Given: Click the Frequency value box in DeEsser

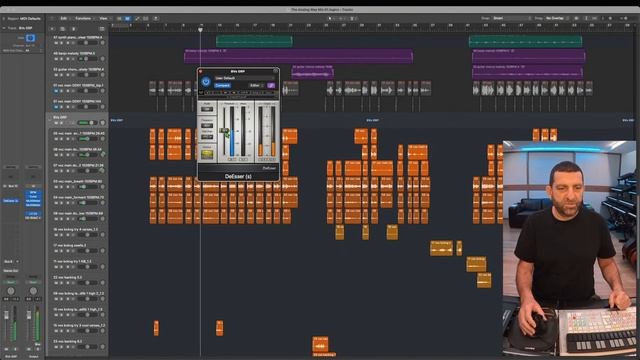Looking at the screenshot, I should 207,126.
